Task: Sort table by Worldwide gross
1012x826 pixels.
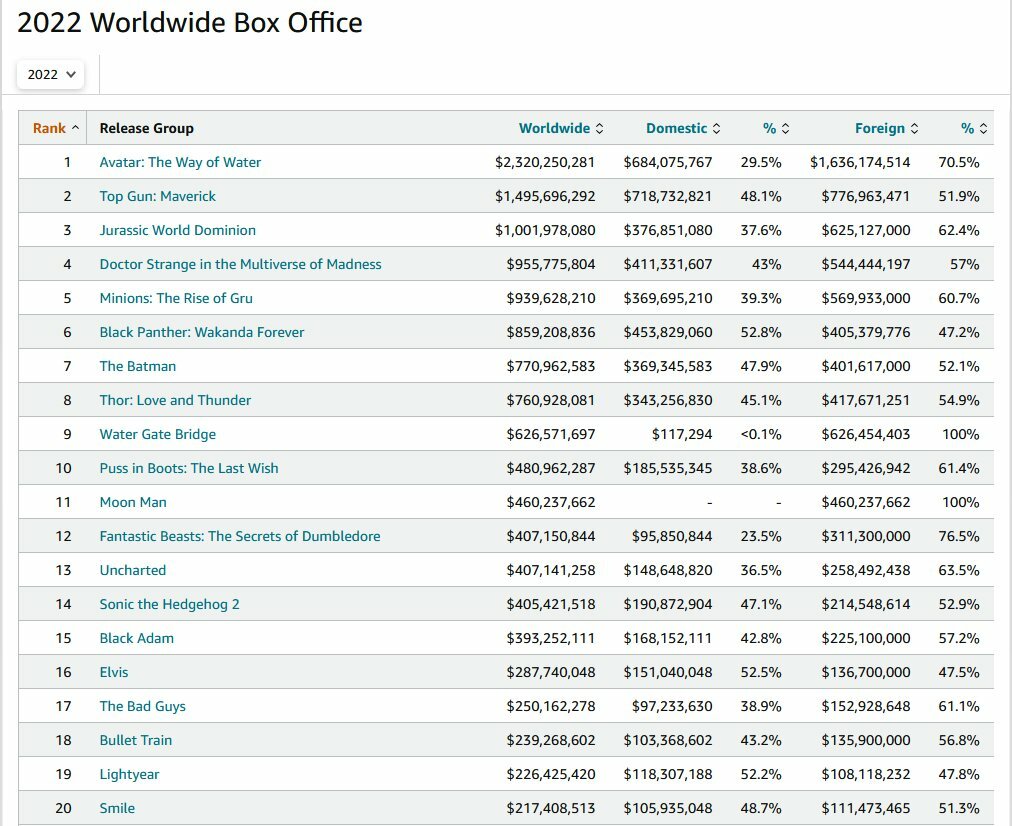Action: [x=561, y=128]
